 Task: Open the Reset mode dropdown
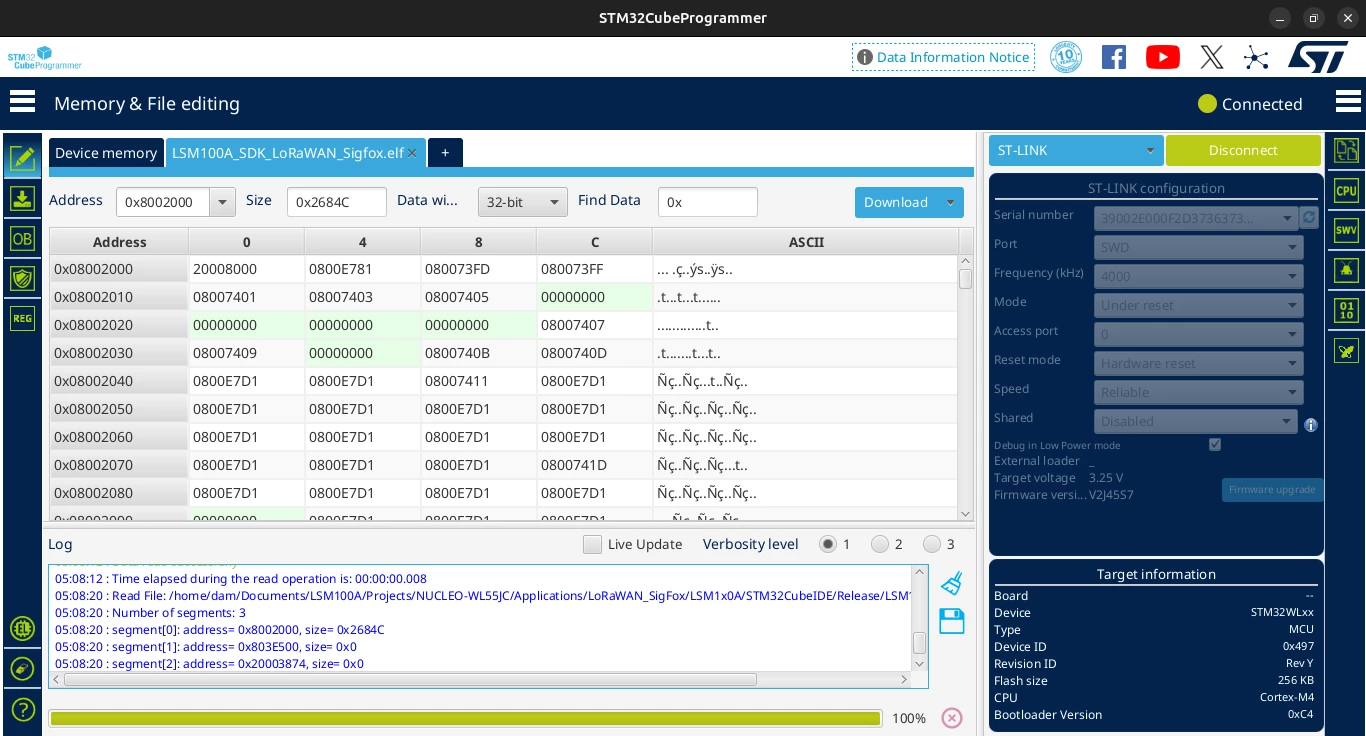(x=1198, y=363)
